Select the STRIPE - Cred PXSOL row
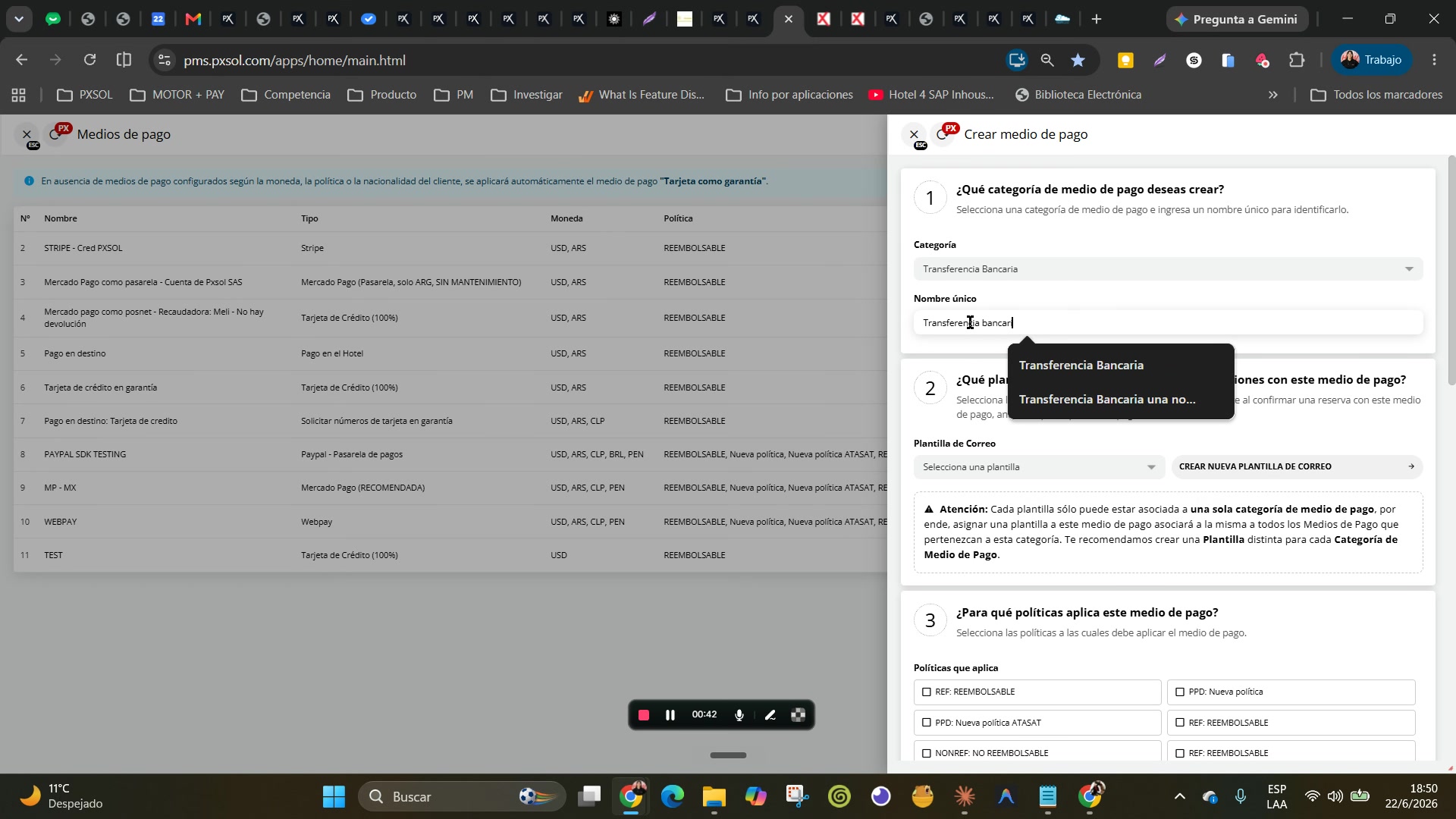Viewport: 1456px width, 819px height. tap(450, 249)
